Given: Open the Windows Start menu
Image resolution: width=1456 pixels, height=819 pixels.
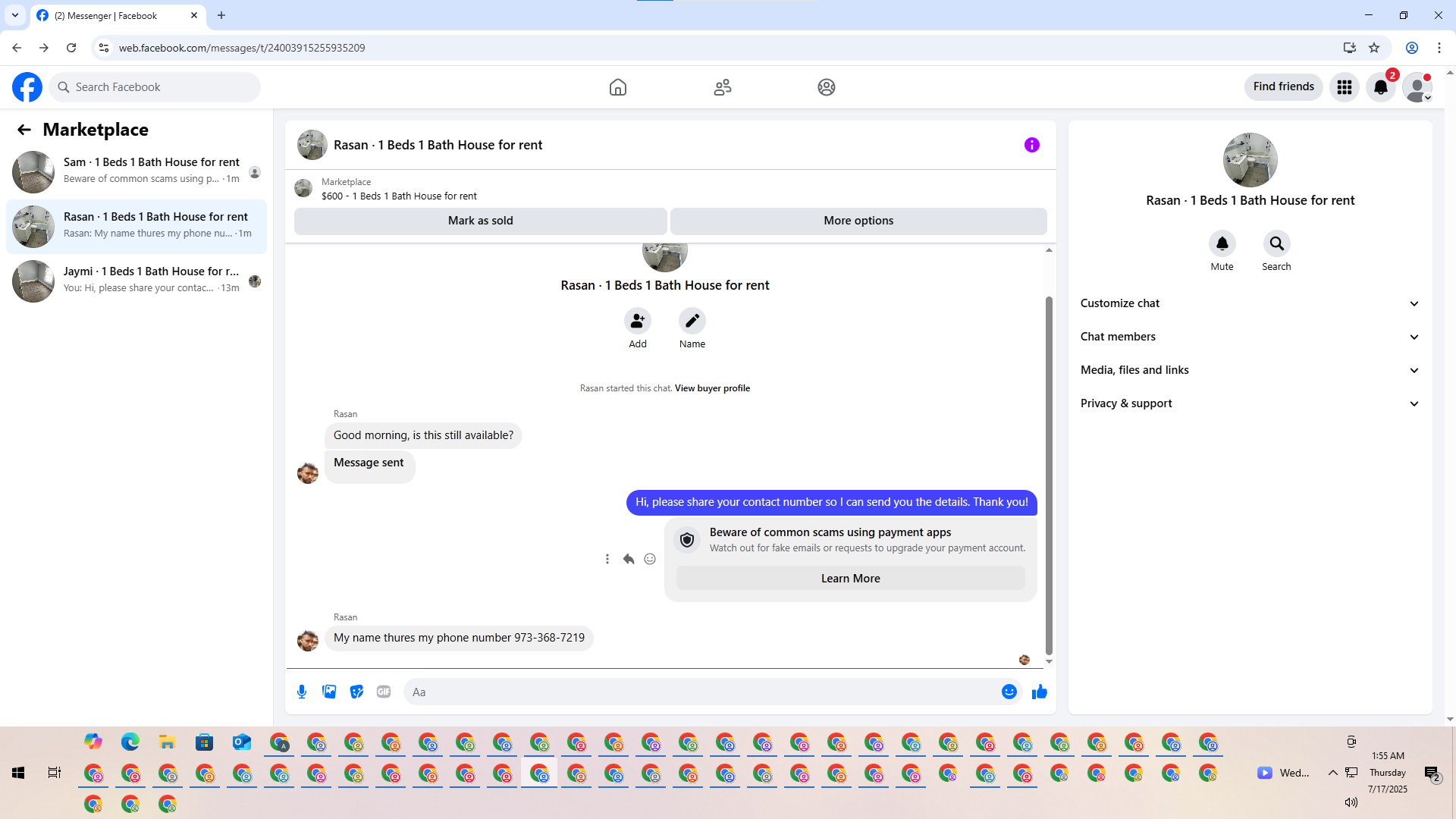Looking at the screenshot, I should pyautogui.click(x=18, y=773).
